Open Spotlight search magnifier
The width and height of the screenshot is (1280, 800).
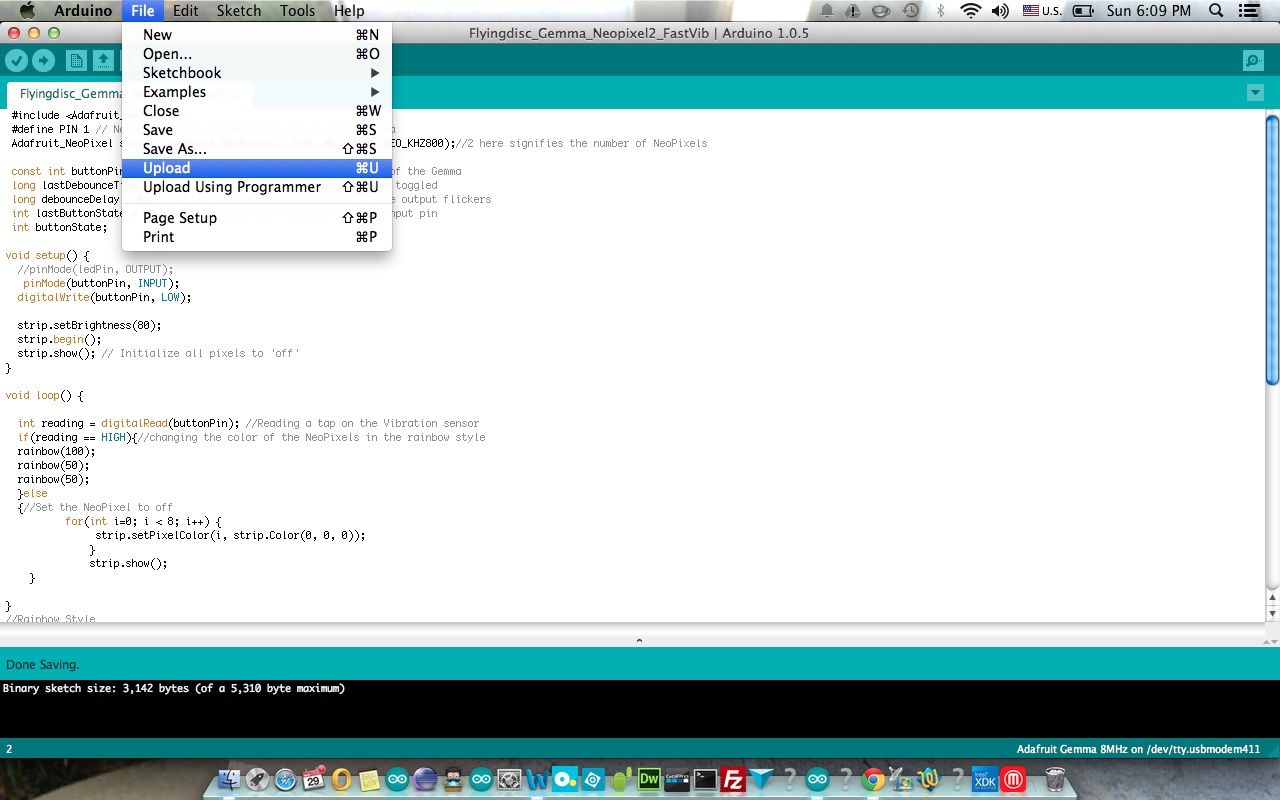click(x=1216, y=11)
